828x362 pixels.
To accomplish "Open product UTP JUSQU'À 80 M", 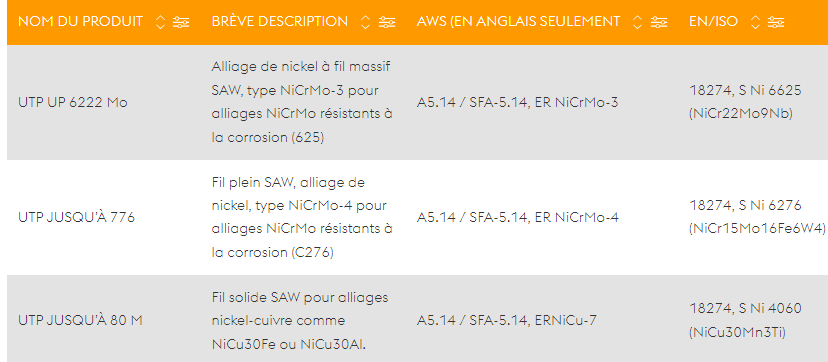I will pos(80,320).
